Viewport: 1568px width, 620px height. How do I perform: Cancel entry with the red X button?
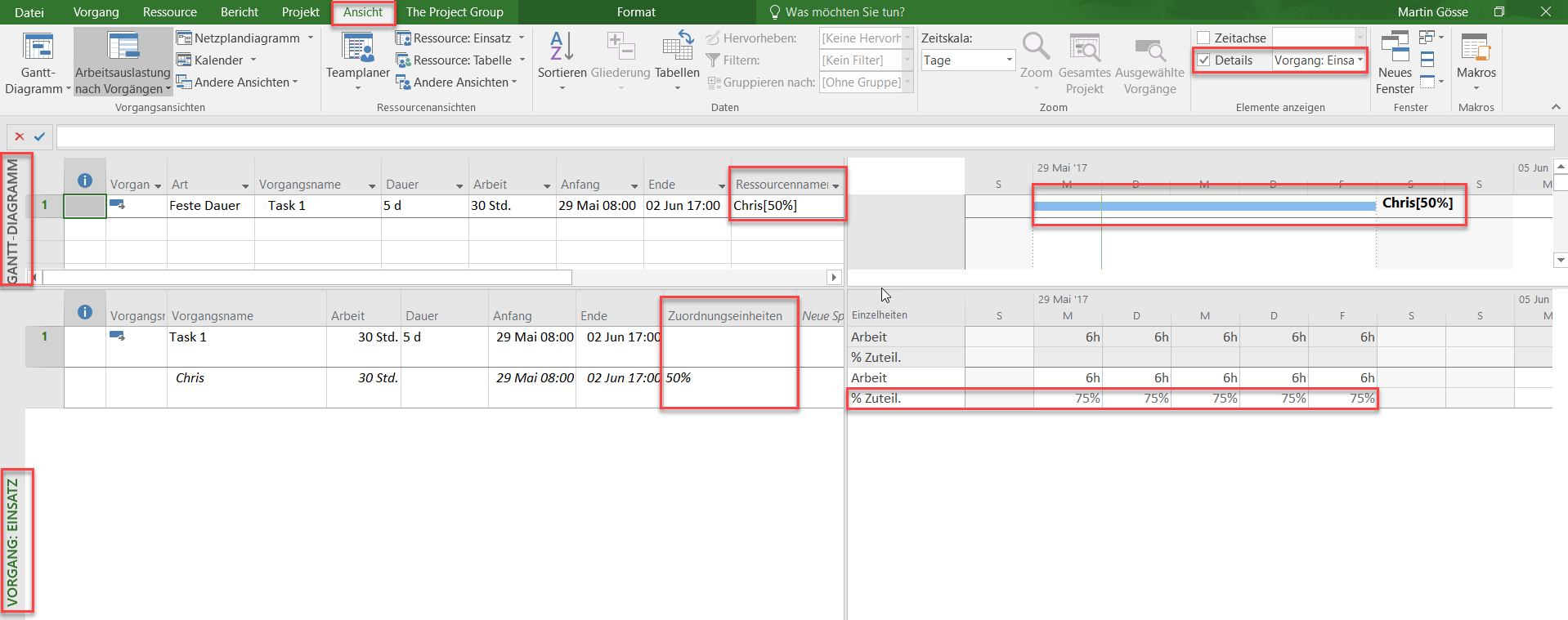[20, 136]
